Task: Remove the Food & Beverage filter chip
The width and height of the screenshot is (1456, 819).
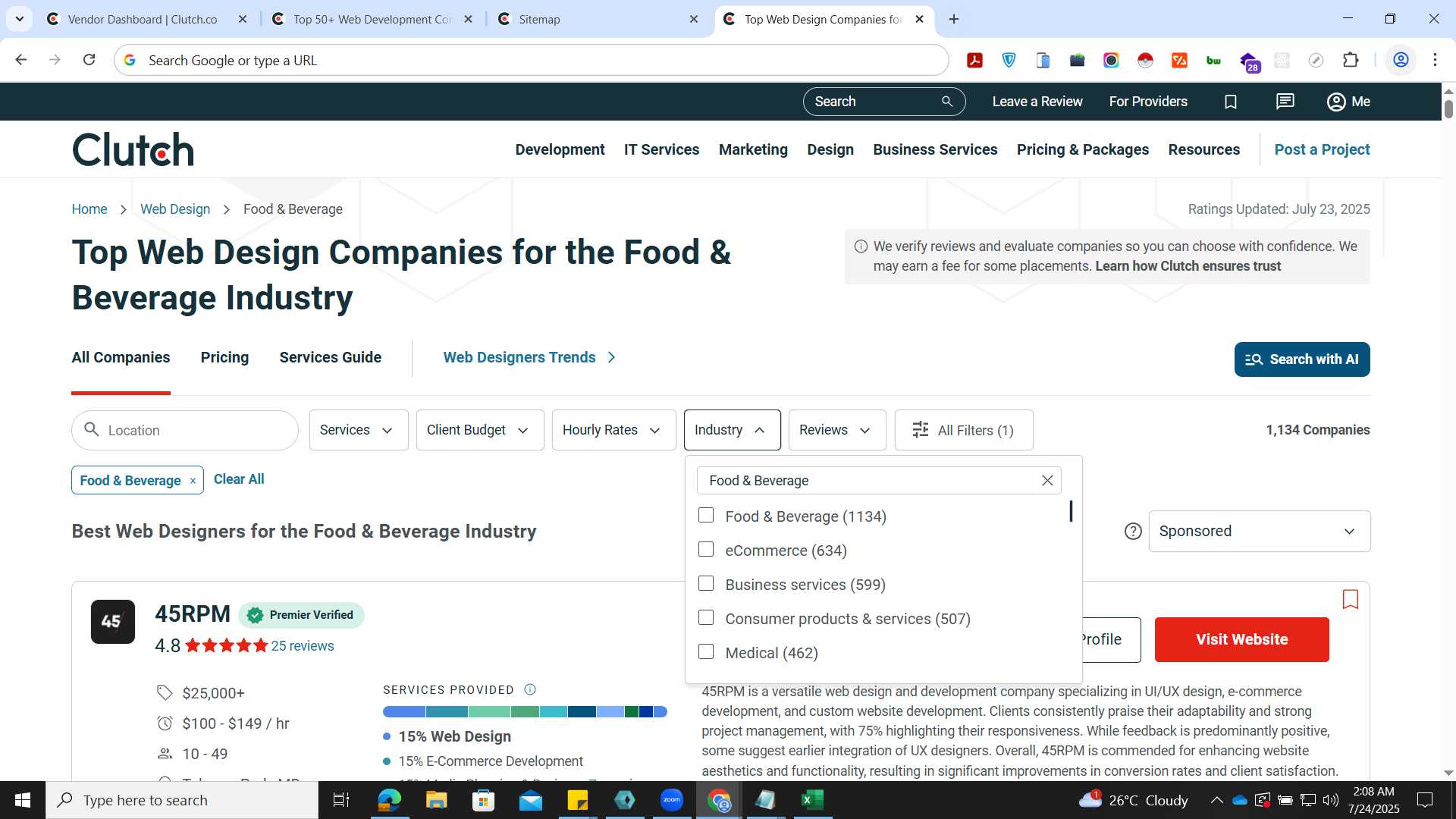Action: coord(193,481)
